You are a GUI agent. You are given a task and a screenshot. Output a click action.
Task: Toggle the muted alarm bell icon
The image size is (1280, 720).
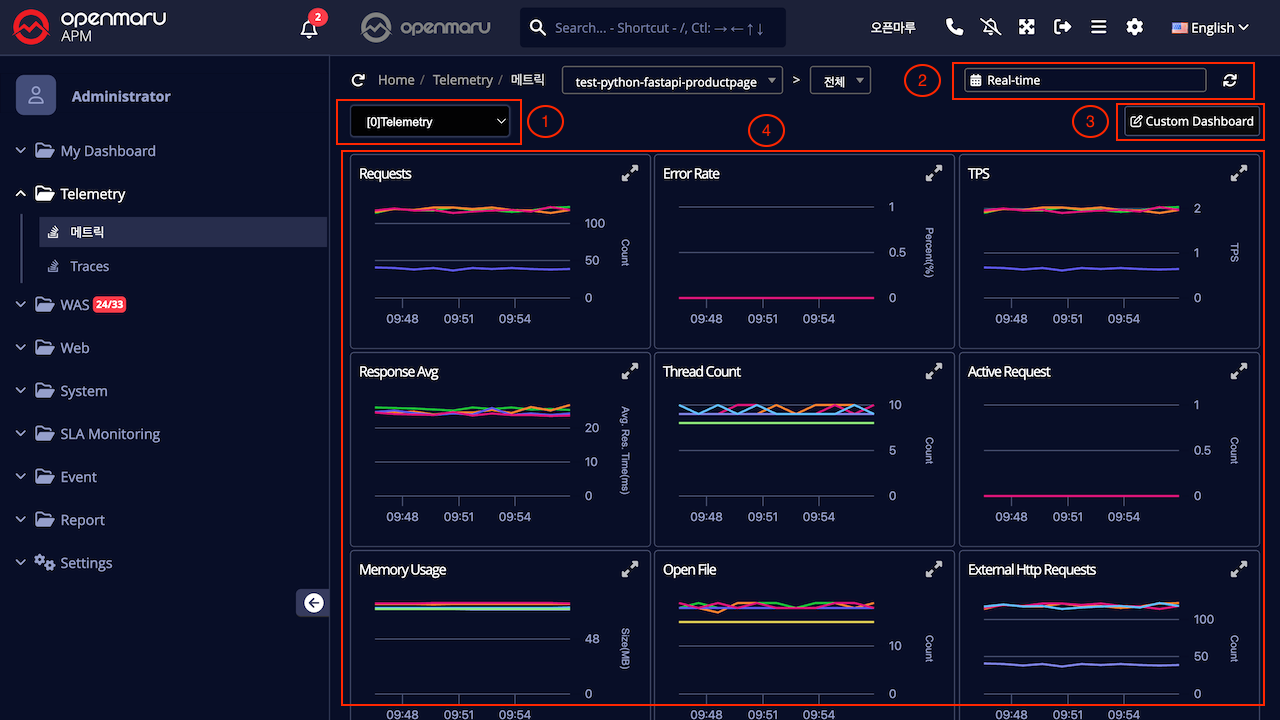[x=990, y=28]
